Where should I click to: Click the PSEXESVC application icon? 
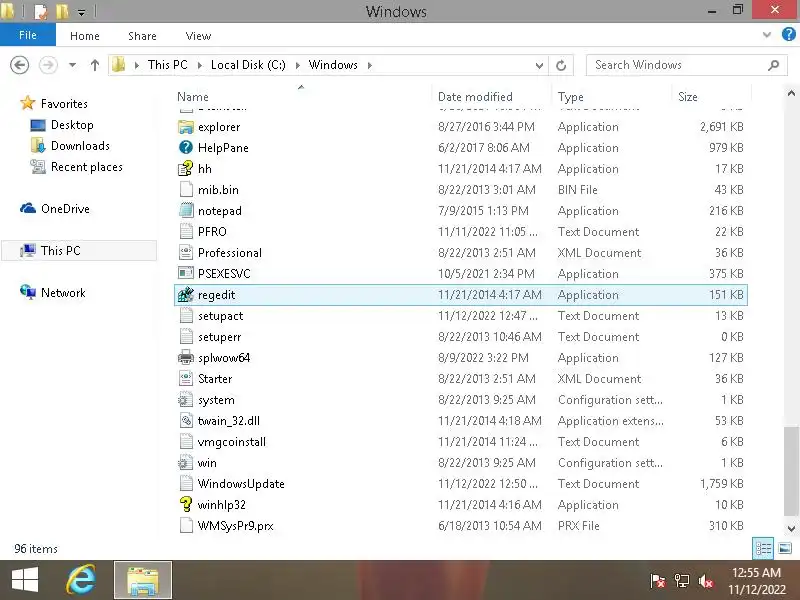186,274
